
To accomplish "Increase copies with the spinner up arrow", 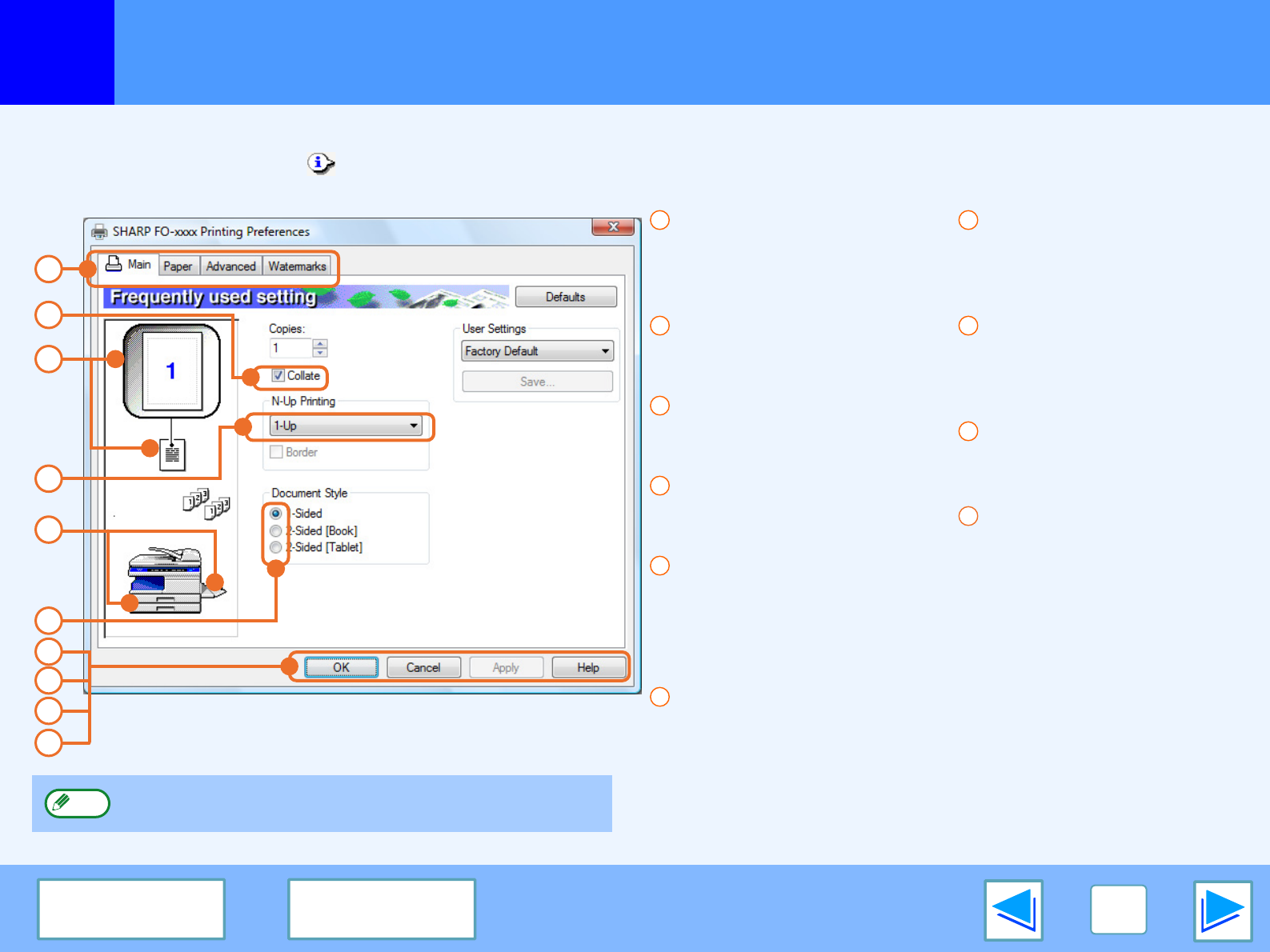I will click(320, 344).
